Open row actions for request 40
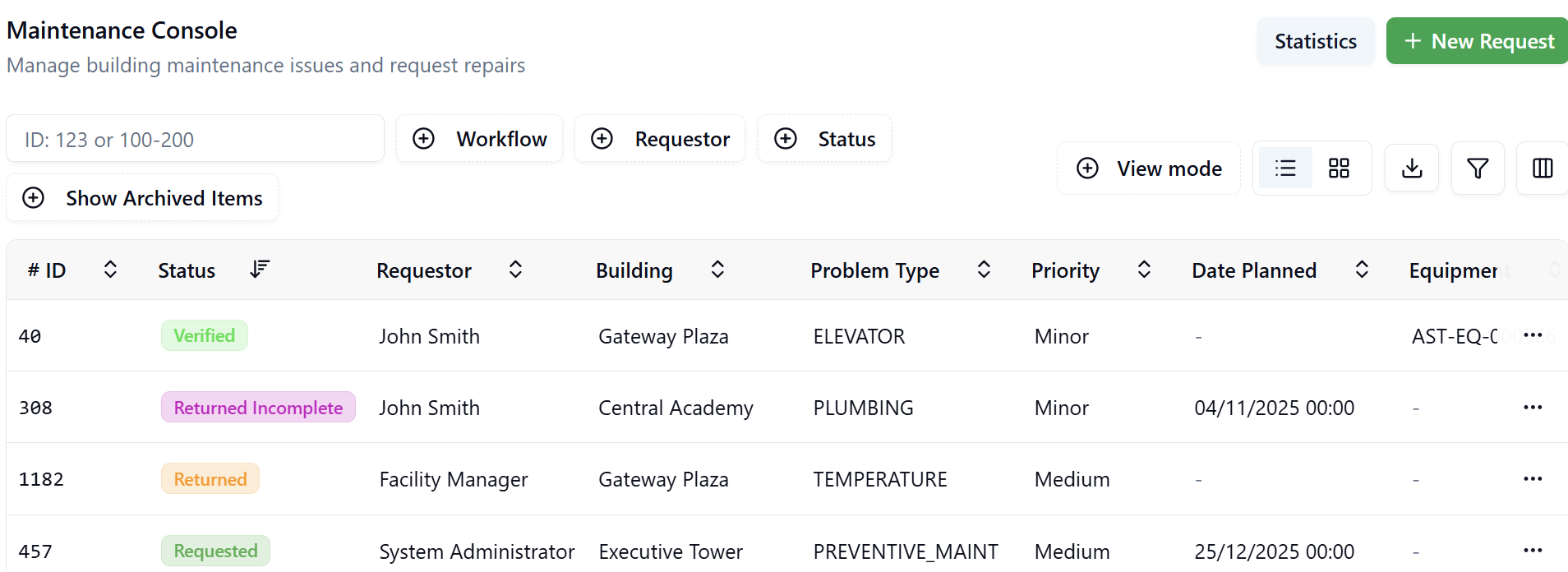Screen dimensions: 1568x572 click(x=1533, y=335)
